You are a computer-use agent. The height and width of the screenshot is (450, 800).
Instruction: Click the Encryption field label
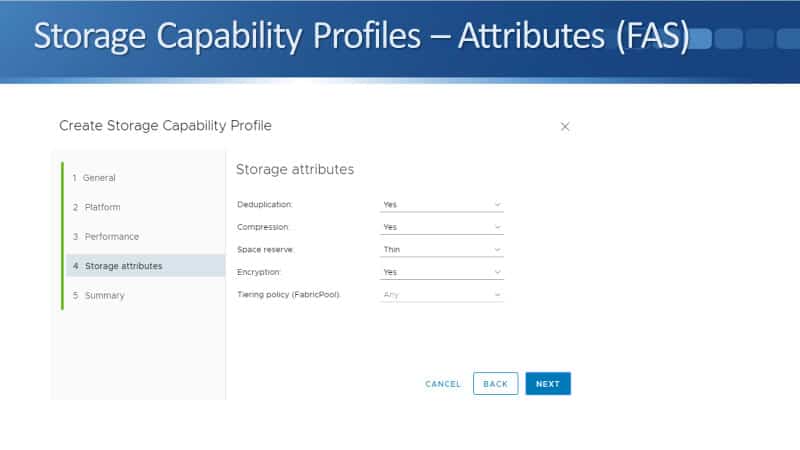click(x=259, y=272)
